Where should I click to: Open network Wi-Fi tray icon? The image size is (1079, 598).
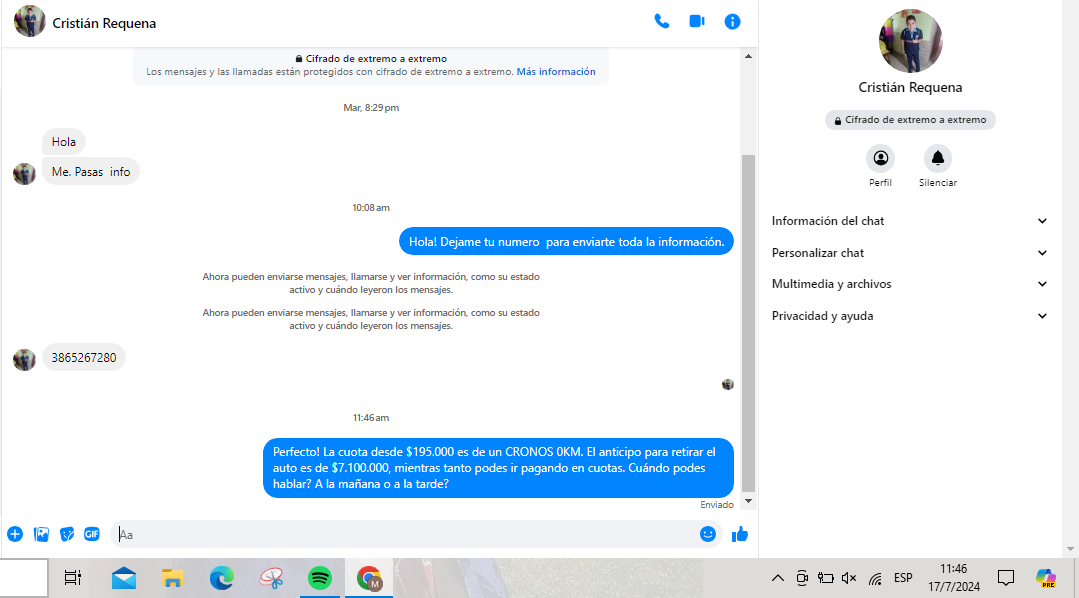point(875,579)
